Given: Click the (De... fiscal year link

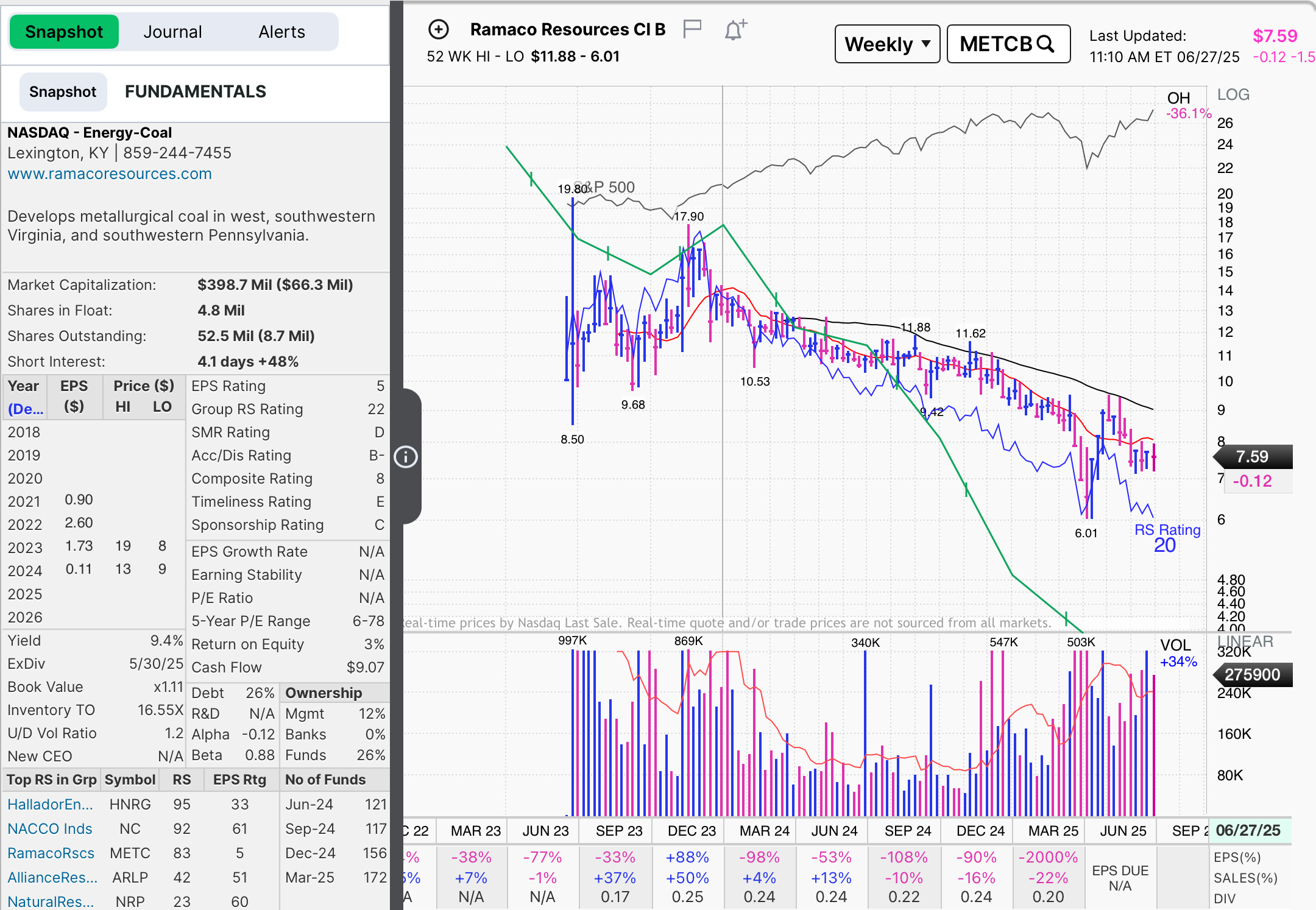Looking at the screenshot, I should [x=26, y=409].
